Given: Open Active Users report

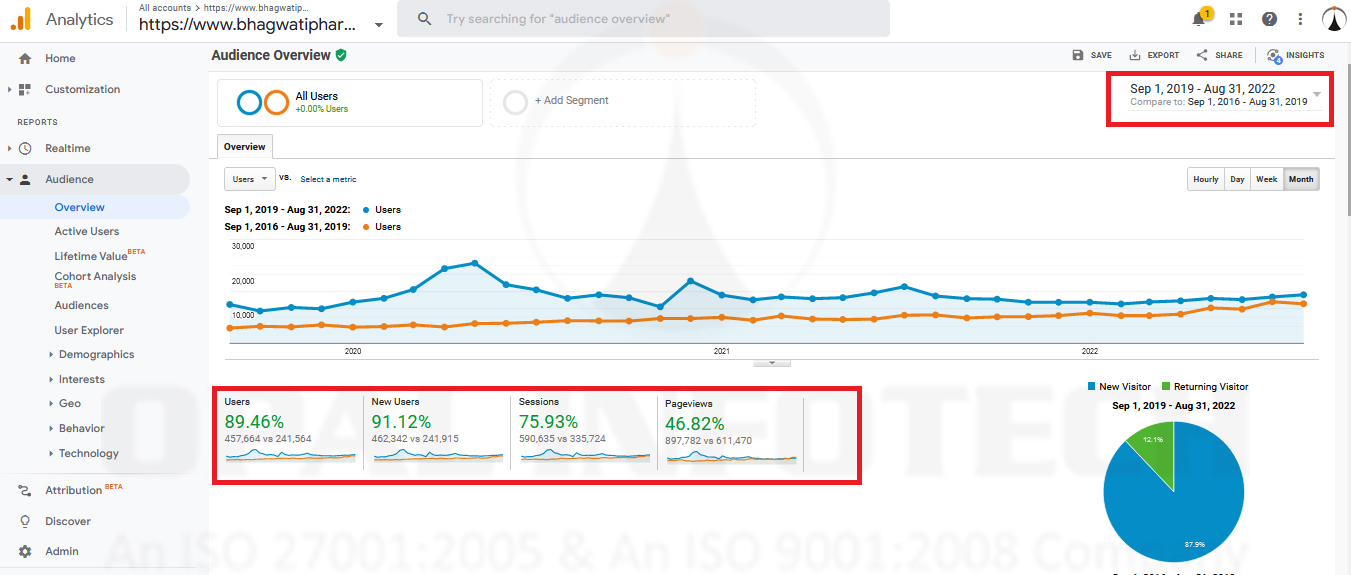Looking at the screenshot, I should (x=87, y=231).
